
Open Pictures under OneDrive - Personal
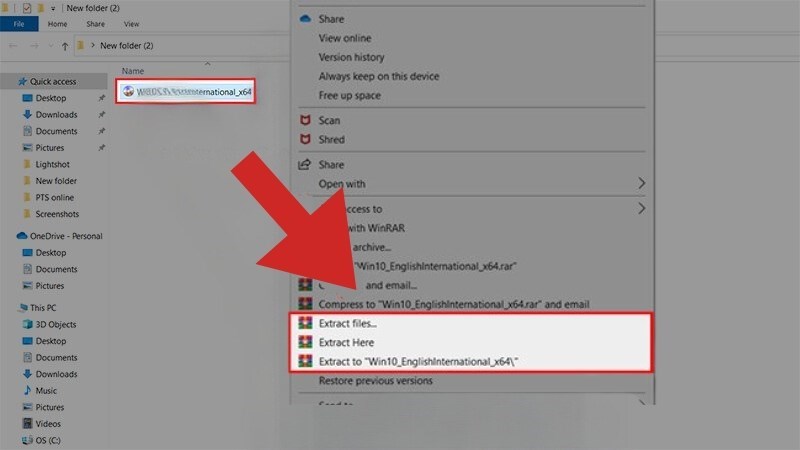pyautogui.click(x=49, y=286)
